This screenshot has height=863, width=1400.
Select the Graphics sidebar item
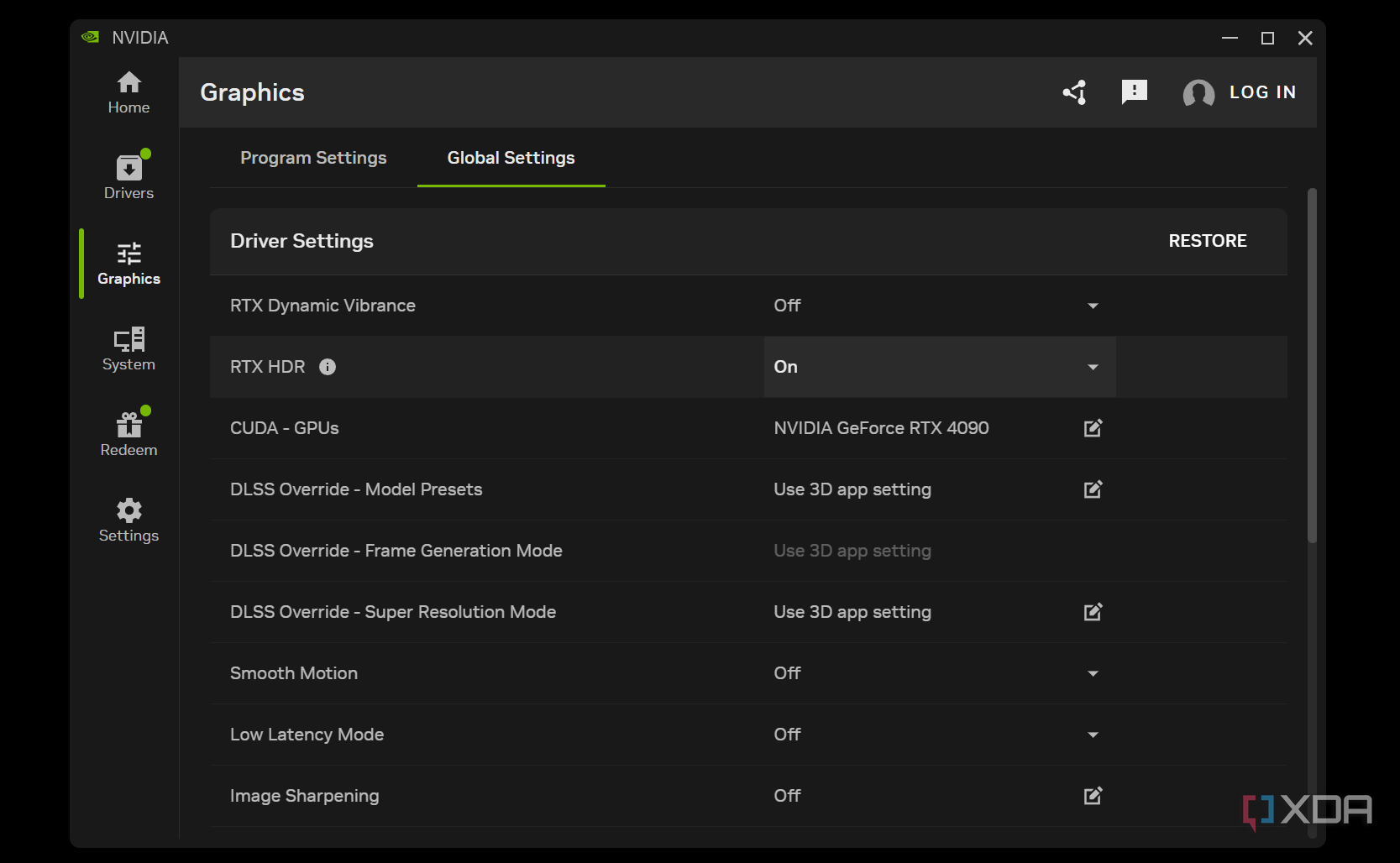tap(128, 264)
